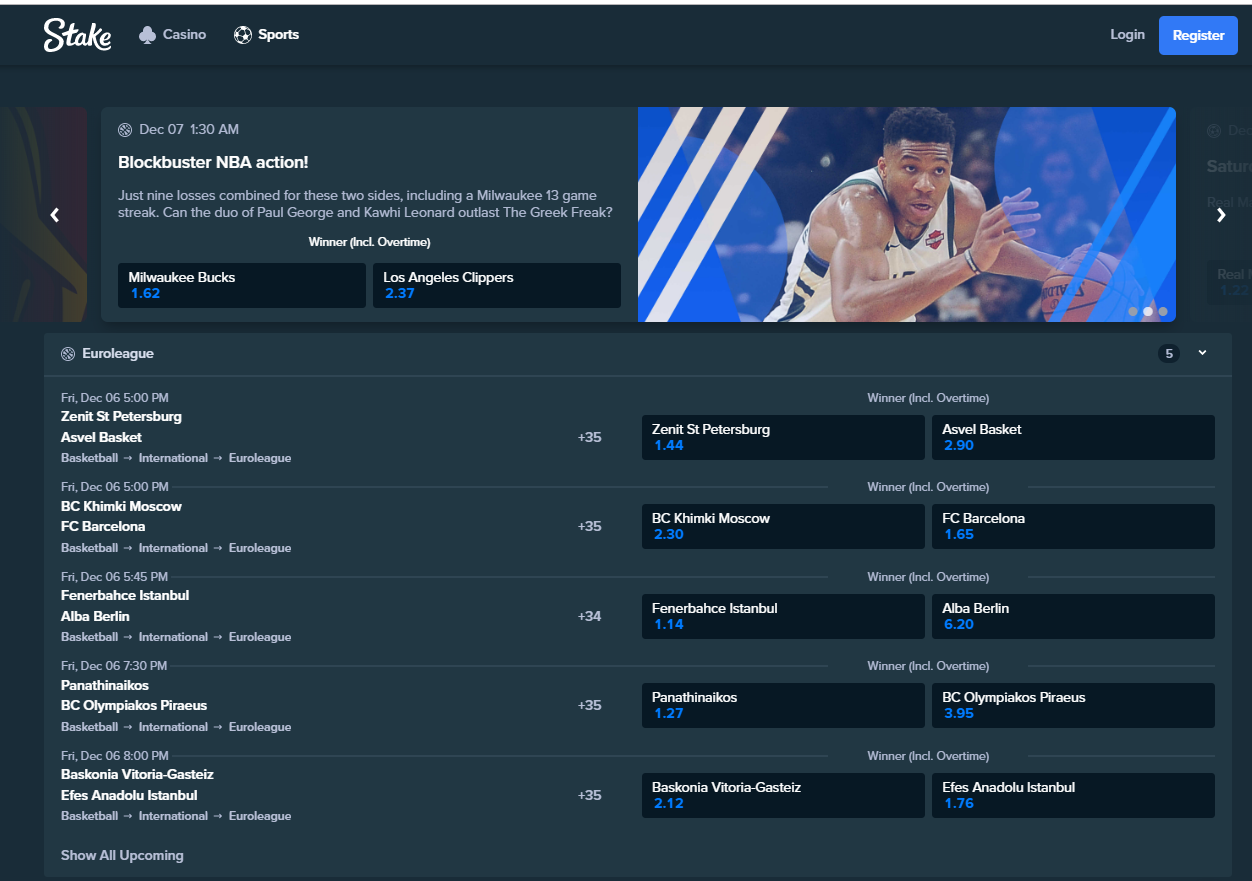Viewport: 1252px width, 881px height.
Task: Select the third carousel pagination dot
Action: click(1163, 311)
